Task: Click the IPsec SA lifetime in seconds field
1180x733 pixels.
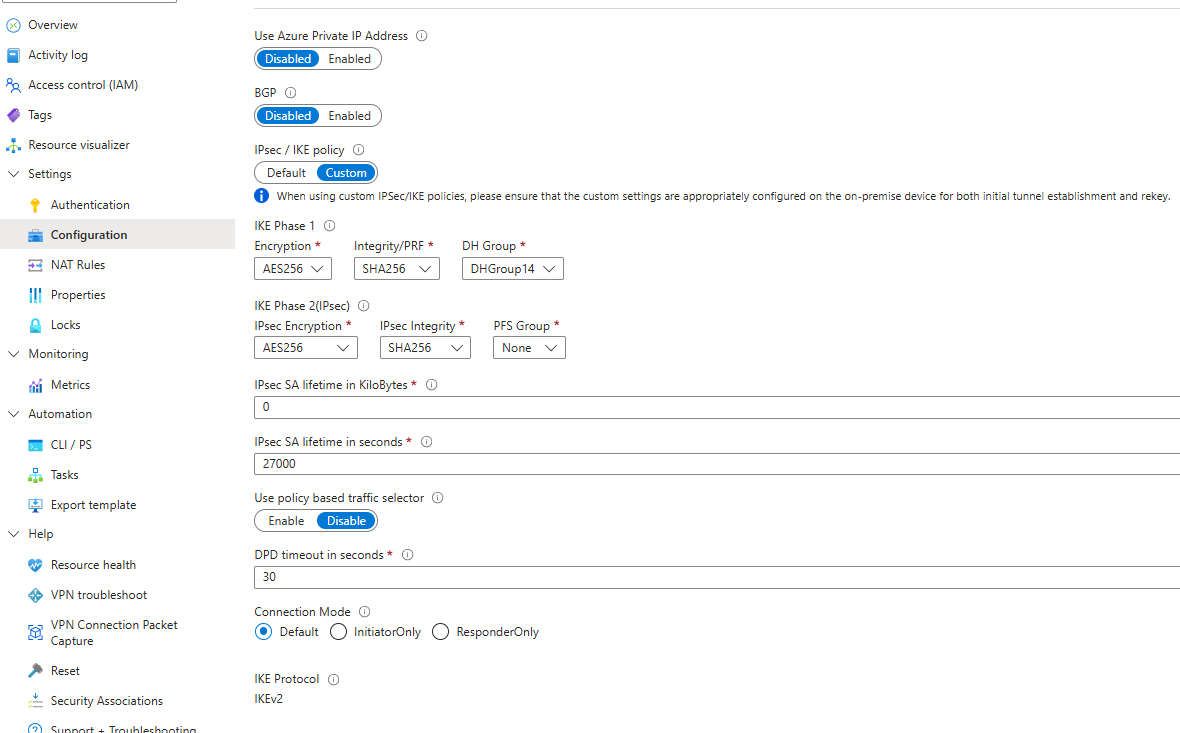Action: (x=716, y=464)
